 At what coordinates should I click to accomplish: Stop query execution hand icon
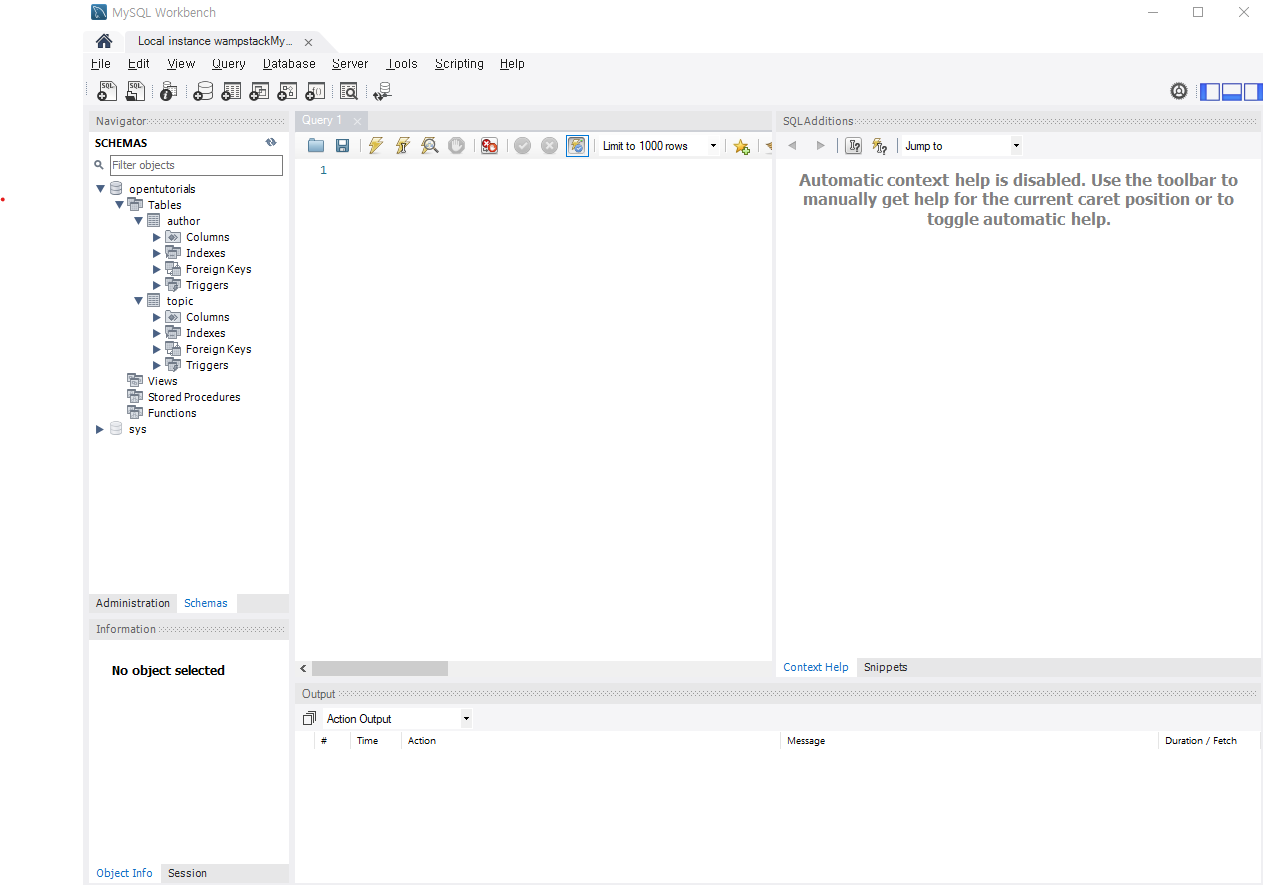pyautogui.click(x=456, y=146)
